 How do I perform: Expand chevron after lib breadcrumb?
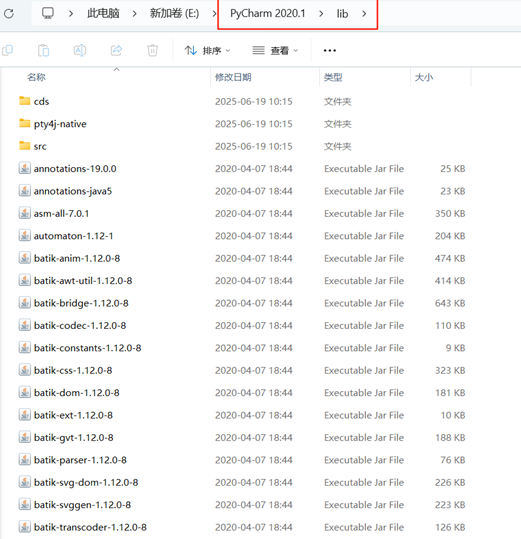[x=364, y=14]
